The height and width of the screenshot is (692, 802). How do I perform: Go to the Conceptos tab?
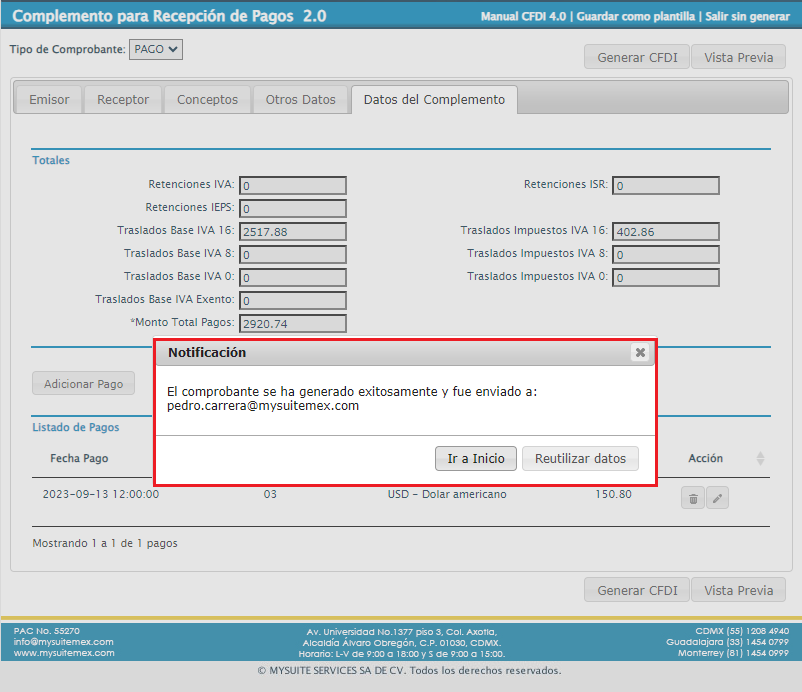click(x=207, y=100)
